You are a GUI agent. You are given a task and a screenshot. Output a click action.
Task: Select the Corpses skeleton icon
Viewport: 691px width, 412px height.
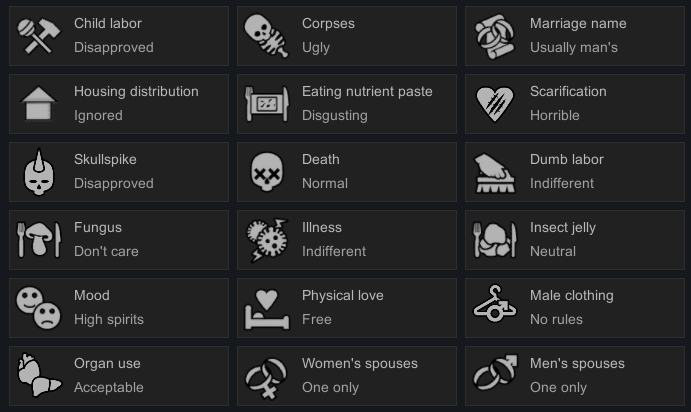268,35
